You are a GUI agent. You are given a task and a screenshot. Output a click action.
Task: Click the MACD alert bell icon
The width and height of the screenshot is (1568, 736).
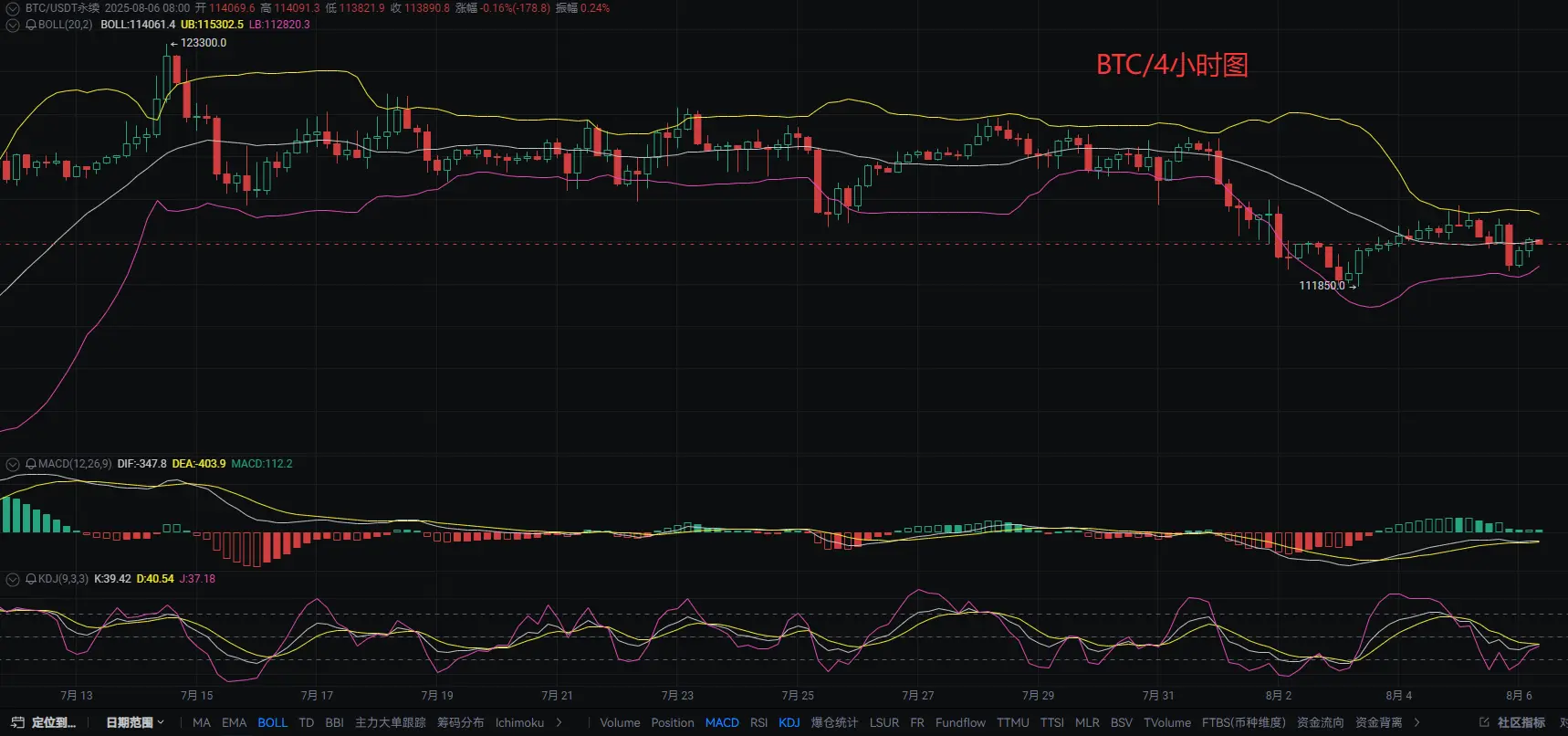click(x=31, y=464)
